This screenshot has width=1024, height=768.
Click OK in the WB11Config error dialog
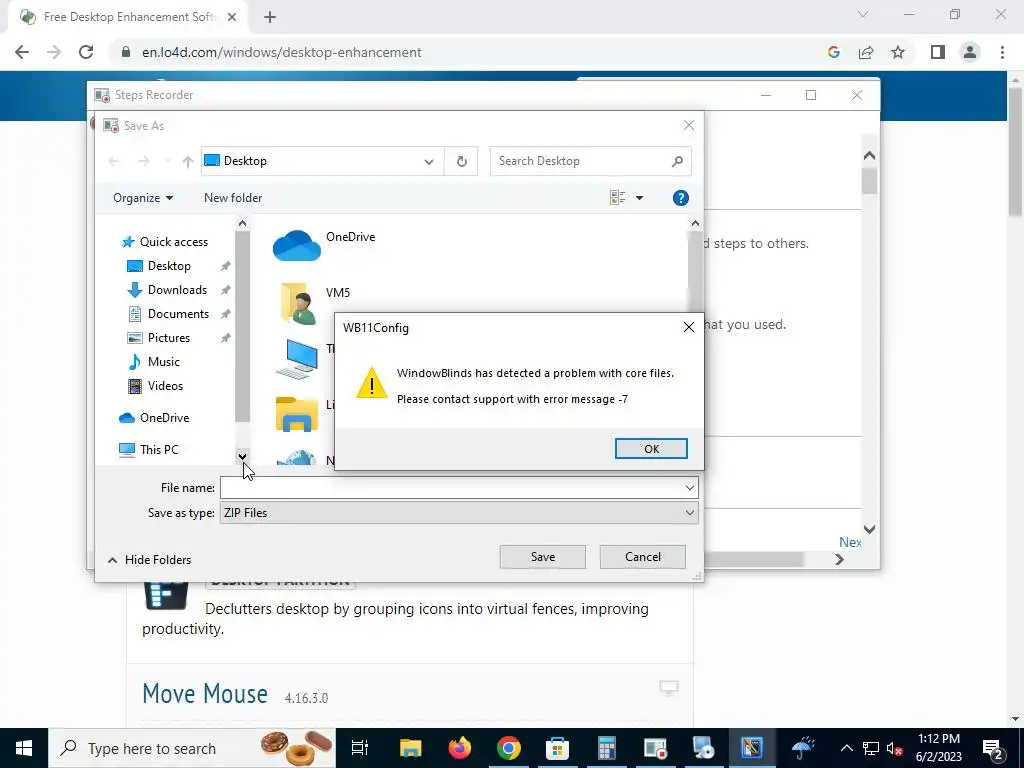coord(650,449)
